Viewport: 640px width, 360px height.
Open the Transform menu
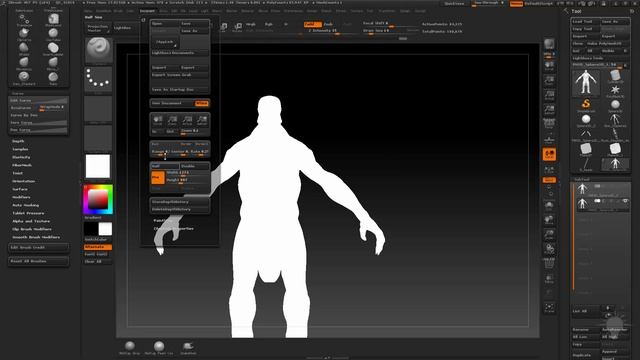point(387,11)
